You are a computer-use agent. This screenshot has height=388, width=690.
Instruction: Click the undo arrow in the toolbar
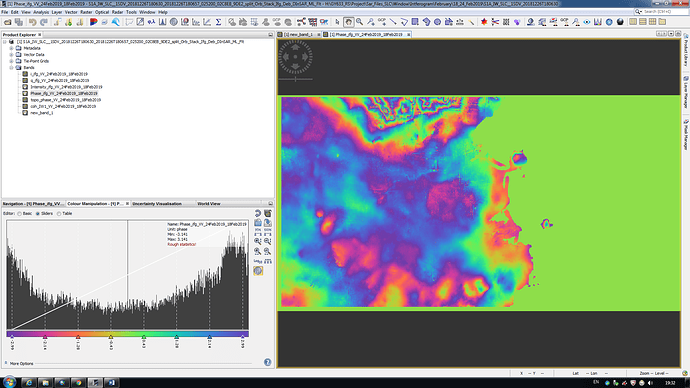[33, 22]
